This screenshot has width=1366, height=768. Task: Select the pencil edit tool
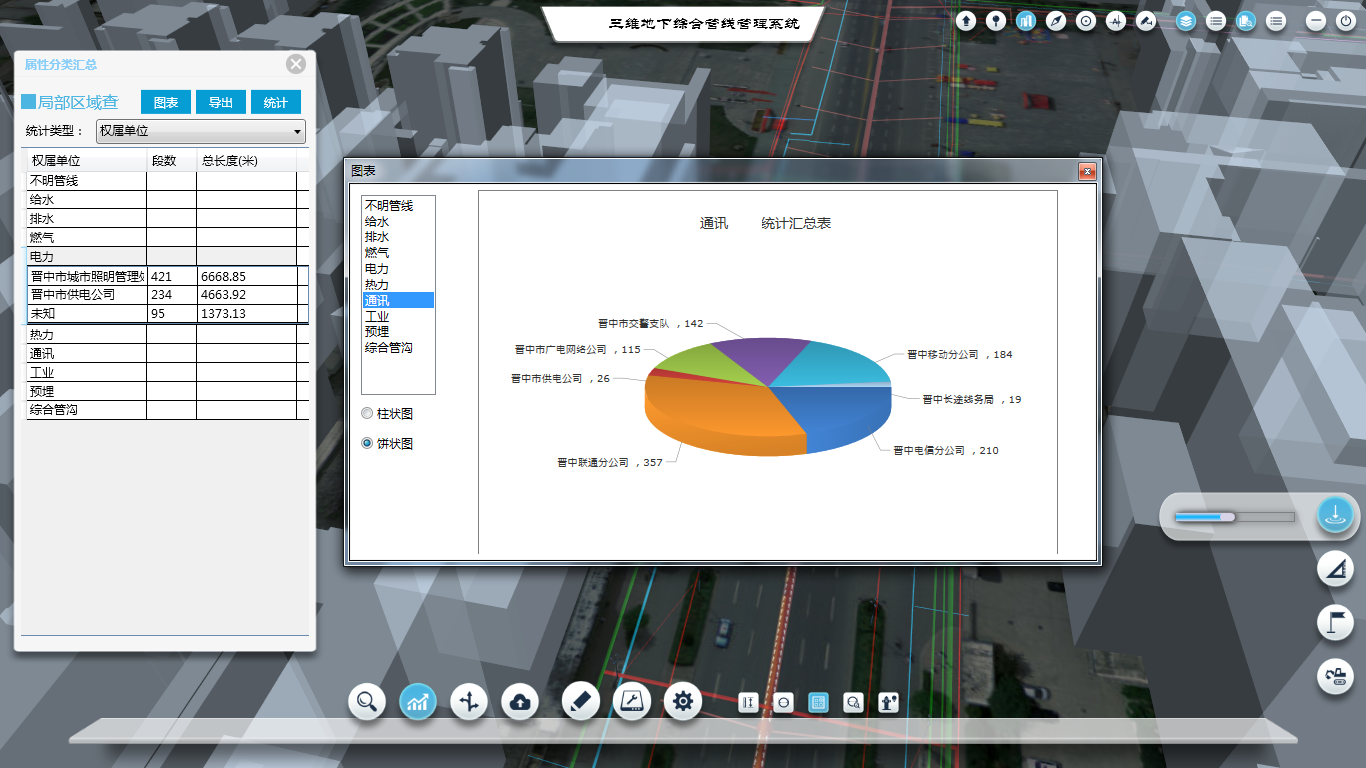[581, 702]
